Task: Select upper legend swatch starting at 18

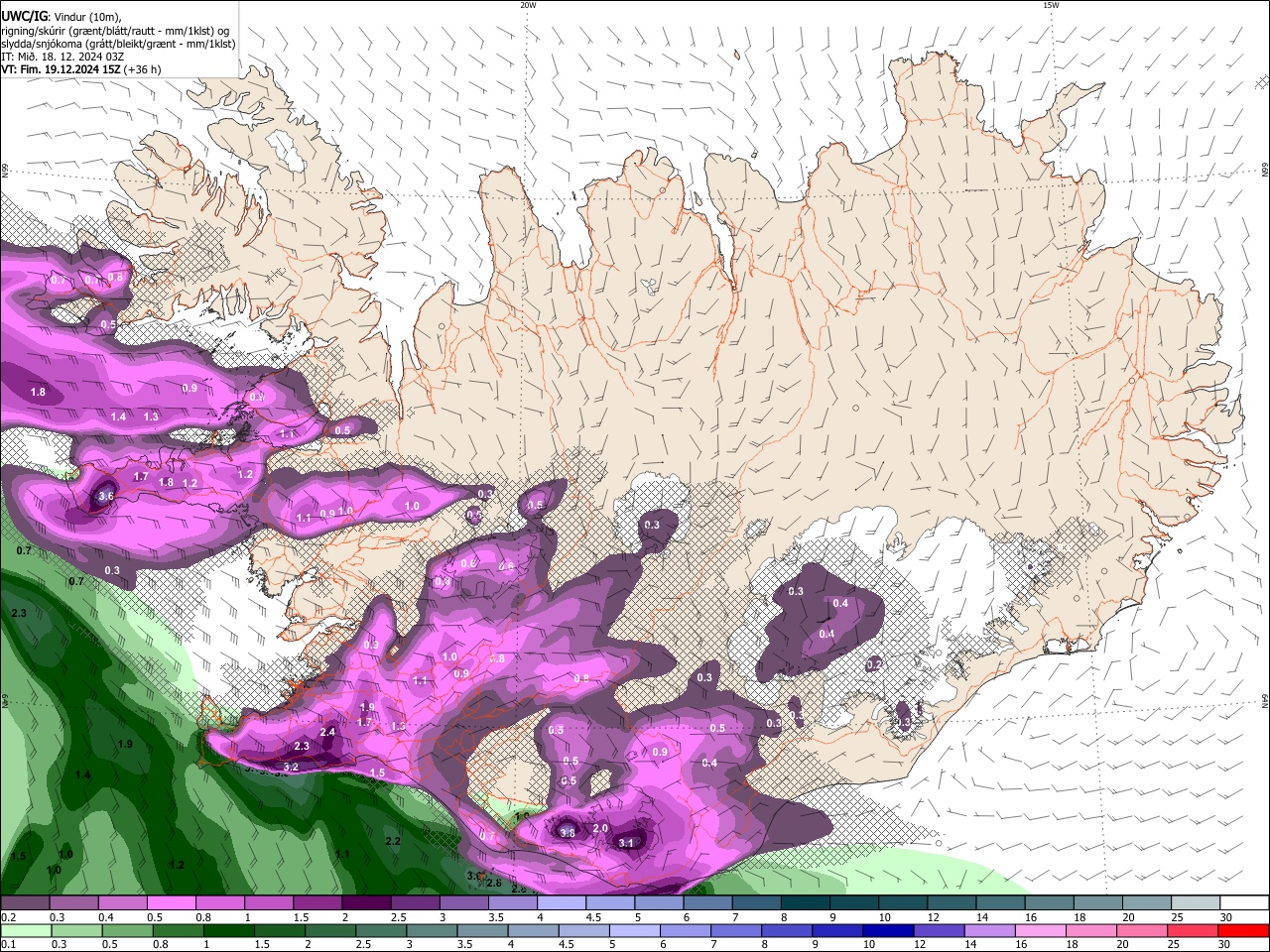Action: 1098,902
